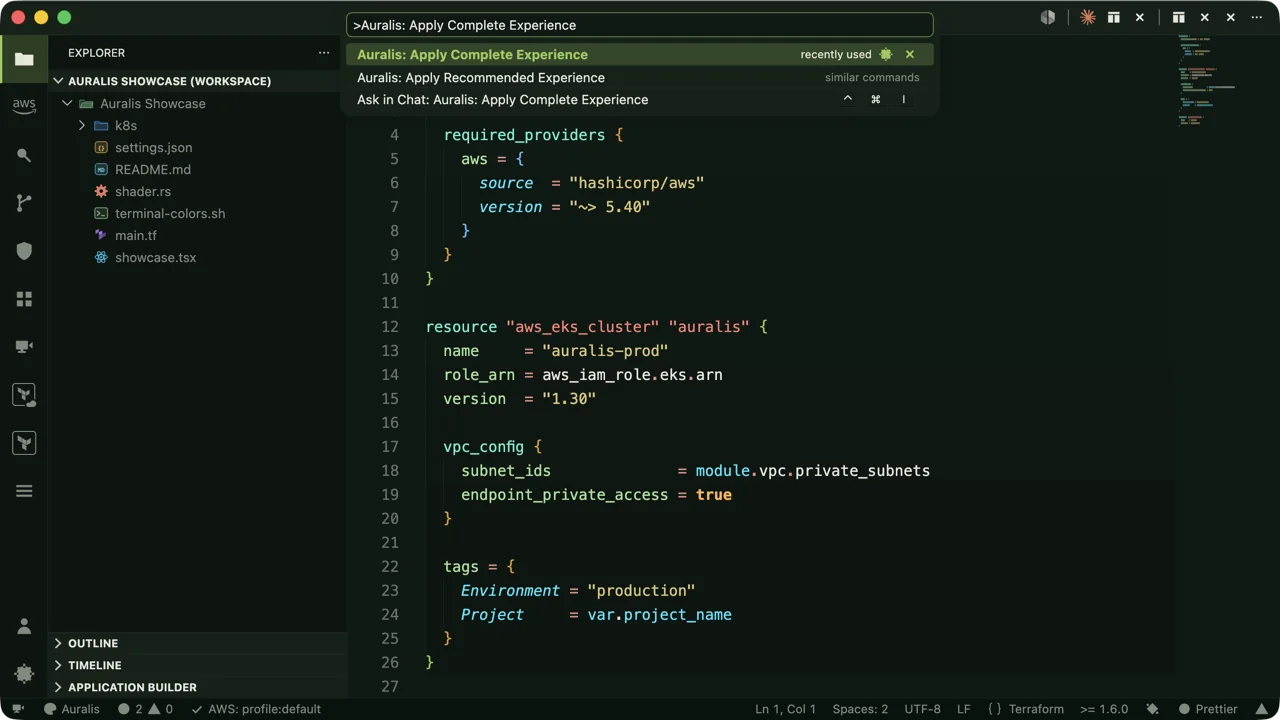
Task: Click the gray hexagon icon in title bar
Action: point(1047,17)
